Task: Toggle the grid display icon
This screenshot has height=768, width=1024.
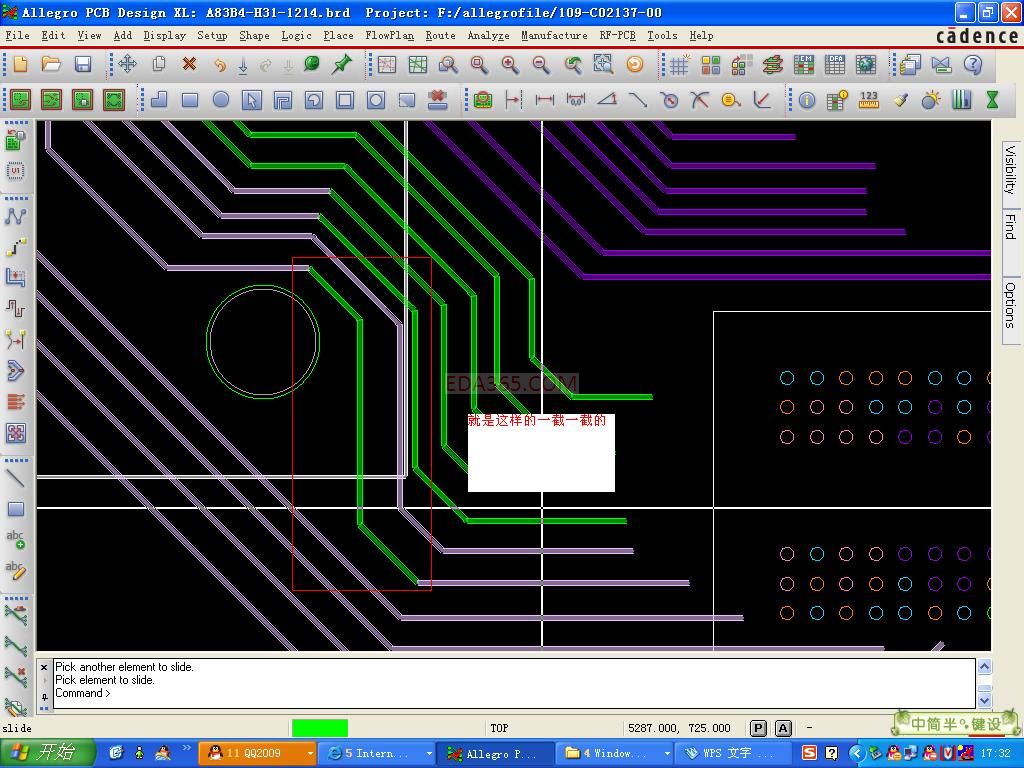Action: [680, 65]
